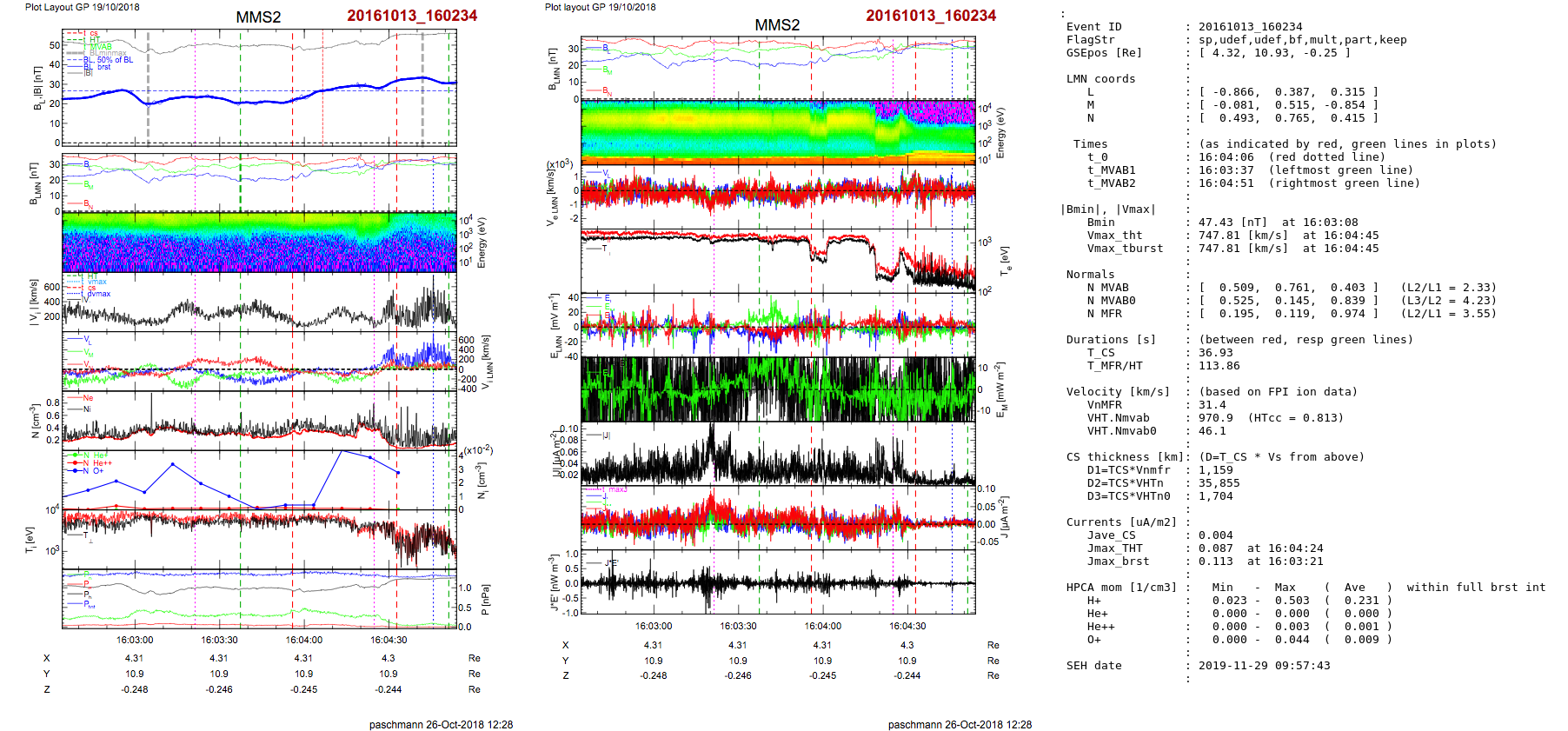This screenshot has height=731, width=1568.
Task: Click the SEH date timestamp value
Action: click(x=1264, y=666)
